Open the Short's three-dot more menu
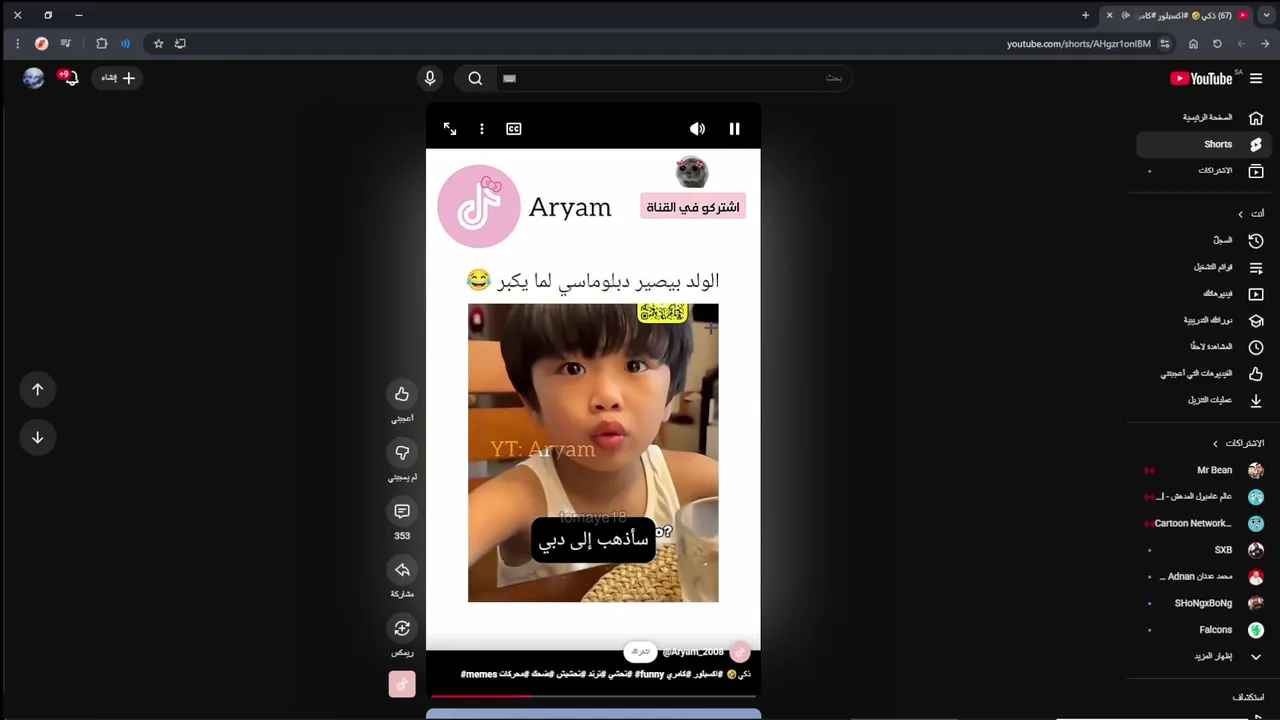The width and height of the screenshot is (1280, 720). click(x=482, y=129)
